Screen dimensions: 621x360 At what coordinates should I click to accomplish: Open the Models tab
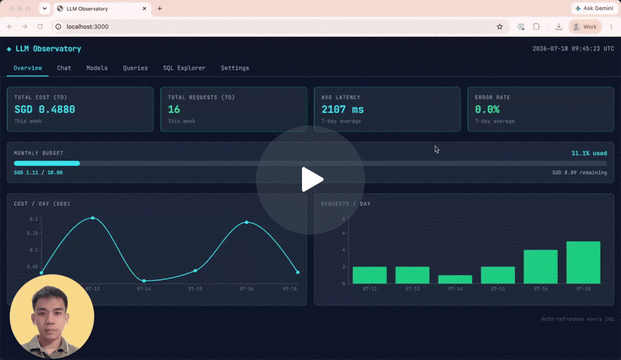(x=97, y=68)
